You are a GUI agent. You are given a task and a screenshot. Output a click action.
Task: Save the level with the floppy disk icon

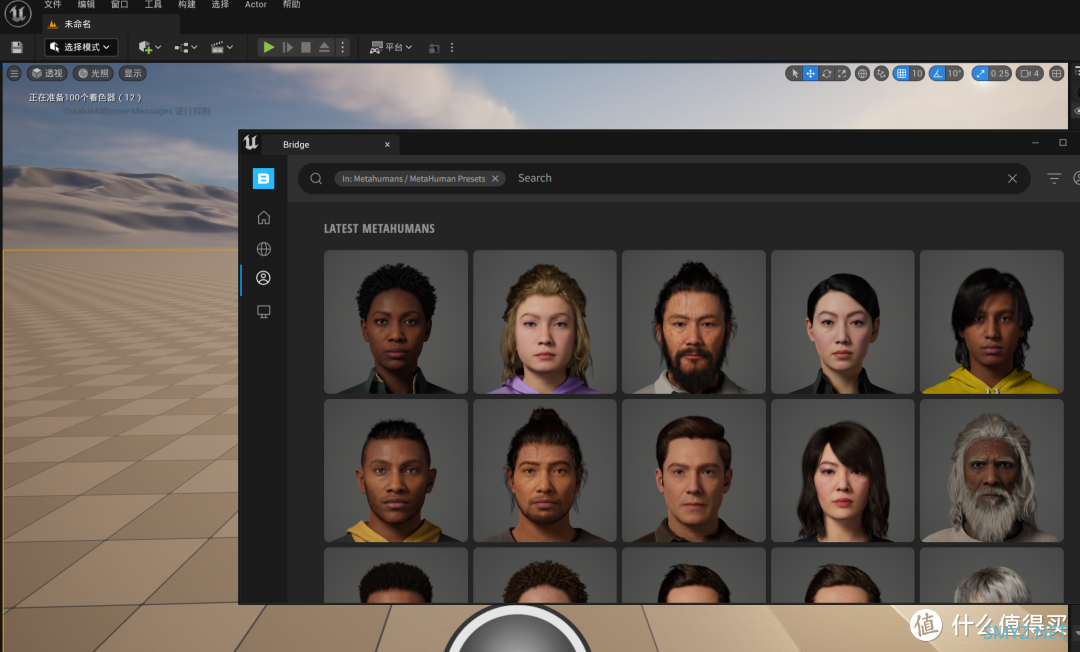(x=17, y=48)
